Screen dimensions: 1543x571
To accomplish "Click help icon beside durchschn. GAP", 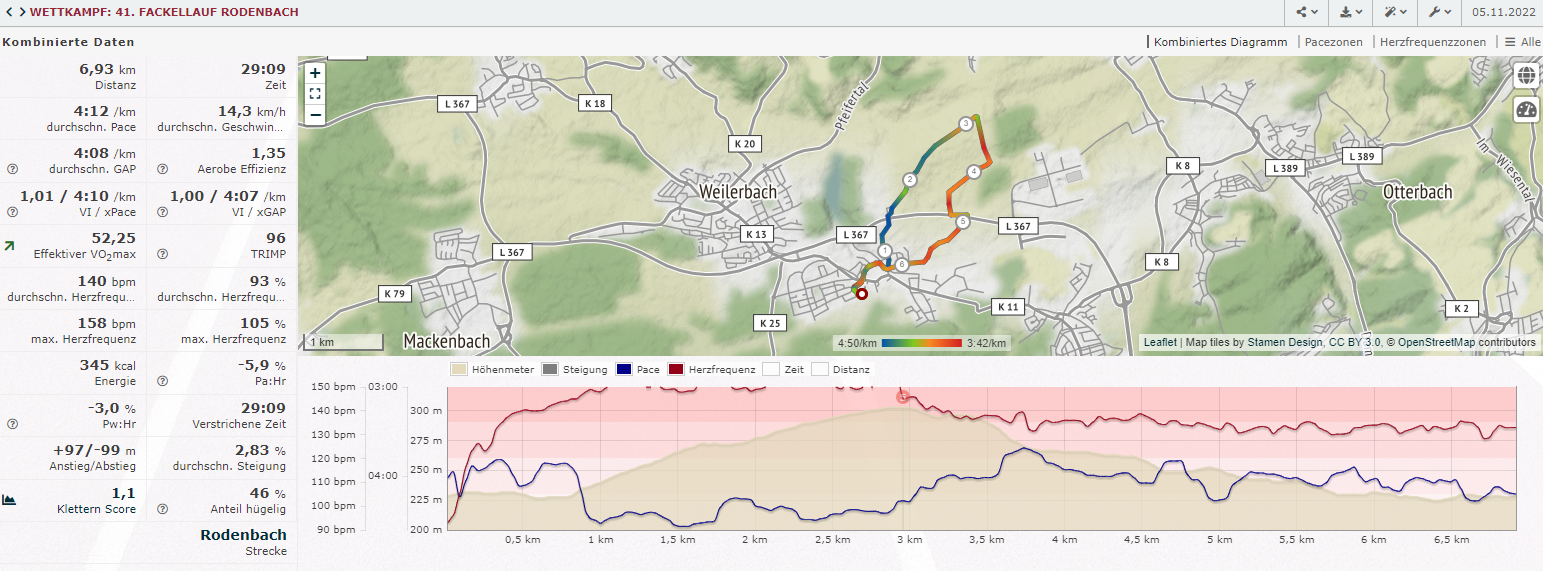I will coord(12,169).
